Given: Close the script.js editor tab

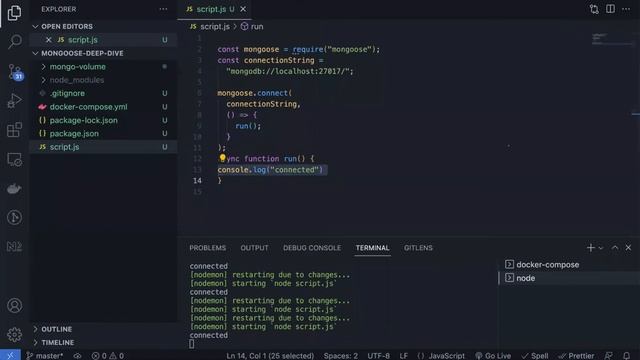Looking at the screenshot, I should 243,9.
